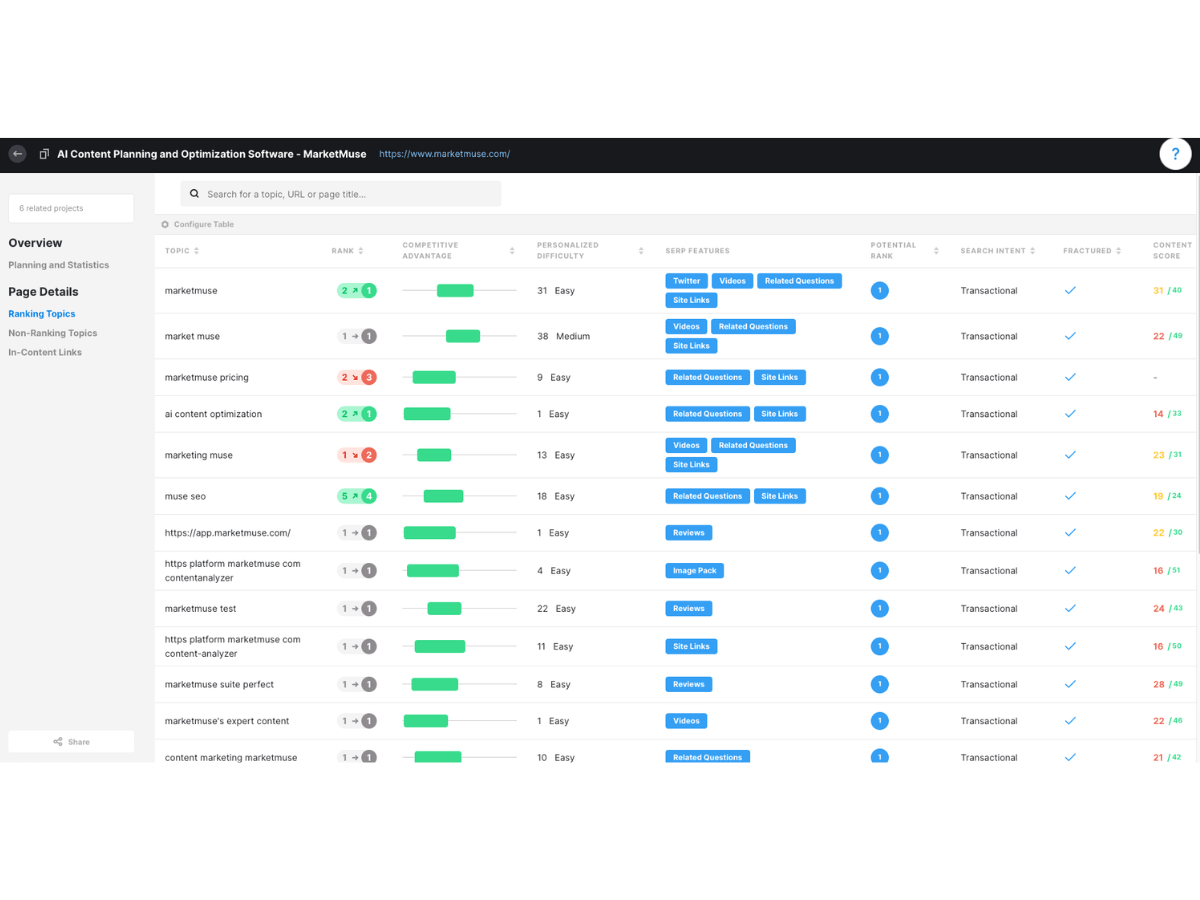
Task: Click the search magnifier icon
Action: pyautogui.click(x=194, y=194)
